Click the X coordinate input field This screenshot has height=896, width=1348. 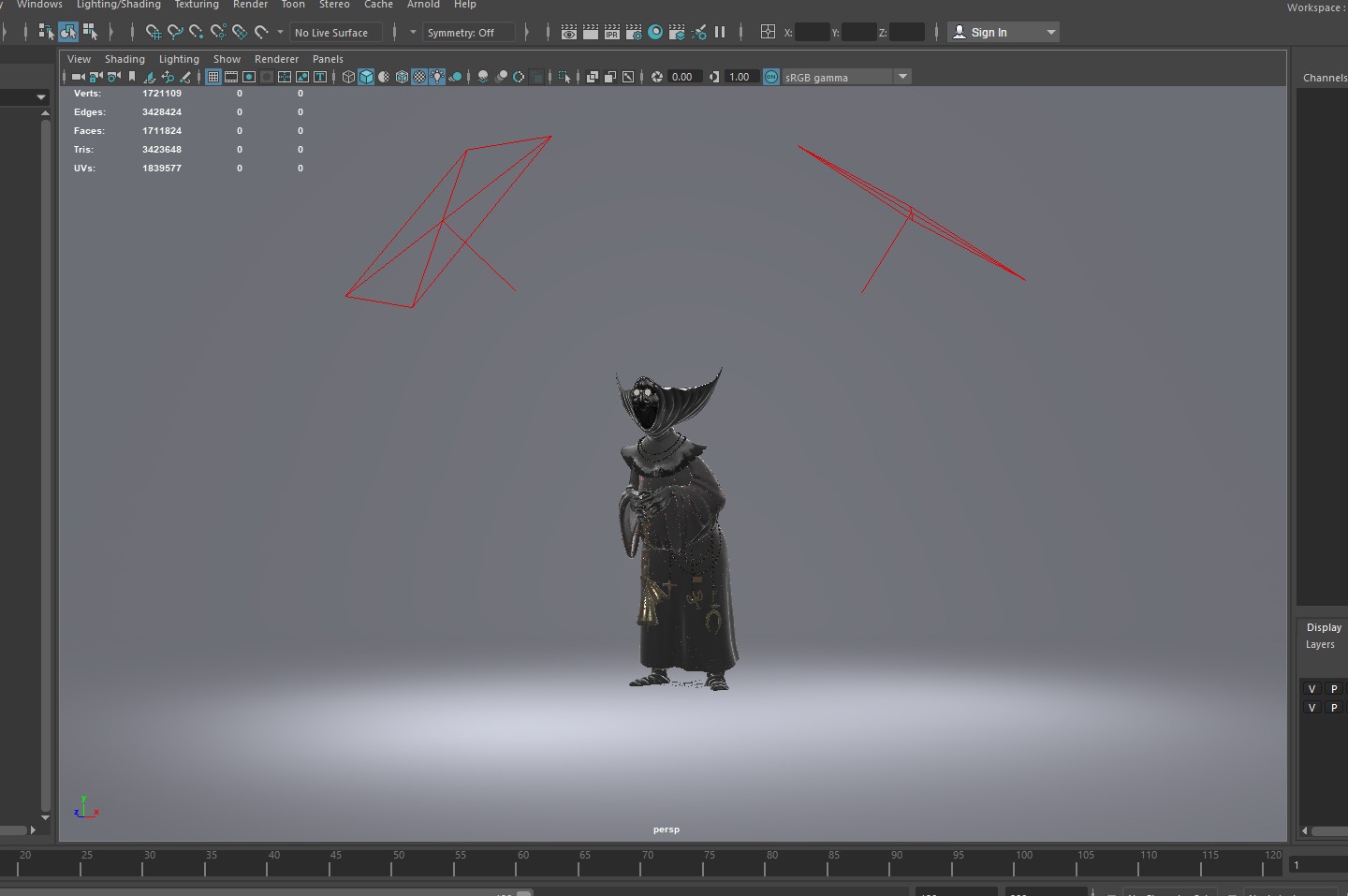coord(812,32)
